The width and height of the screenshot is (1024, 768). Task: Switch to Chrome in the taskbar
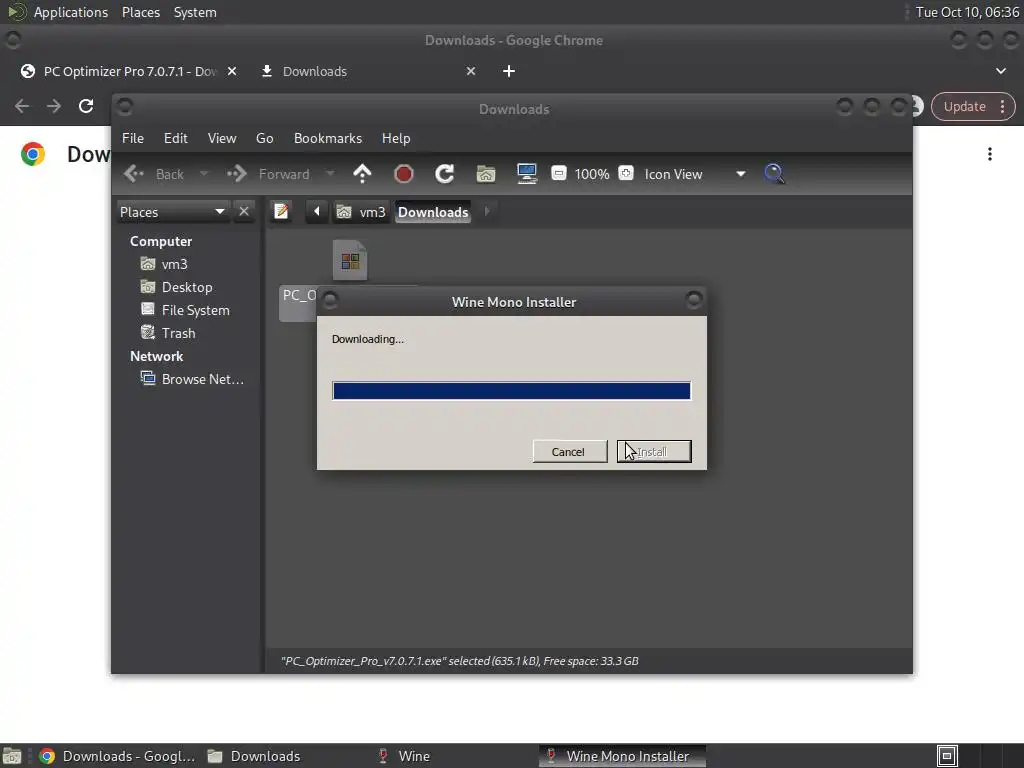(x=118, y=756)
